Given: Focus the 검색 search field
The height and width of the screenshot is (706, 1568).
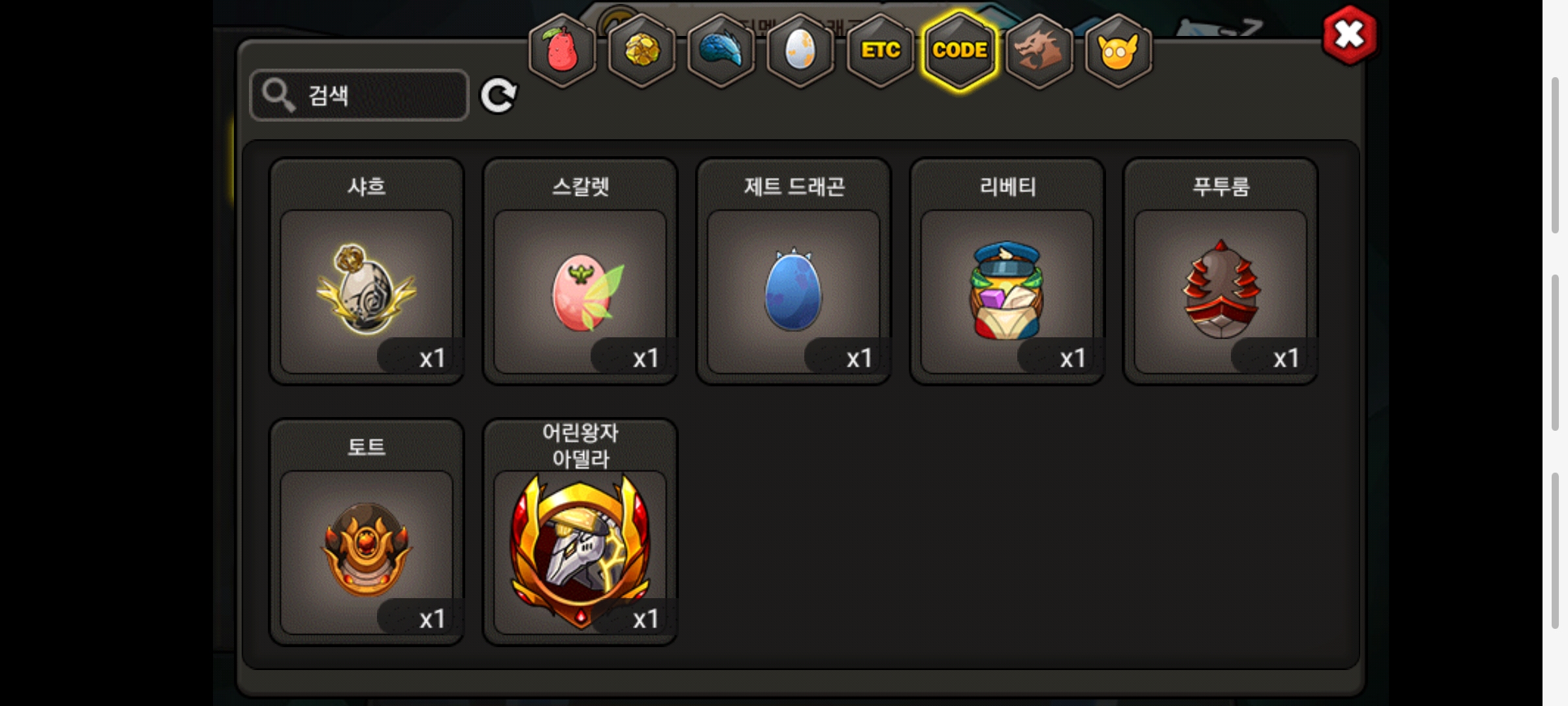Looking at the screenshot, I should [x=359, y=95].
